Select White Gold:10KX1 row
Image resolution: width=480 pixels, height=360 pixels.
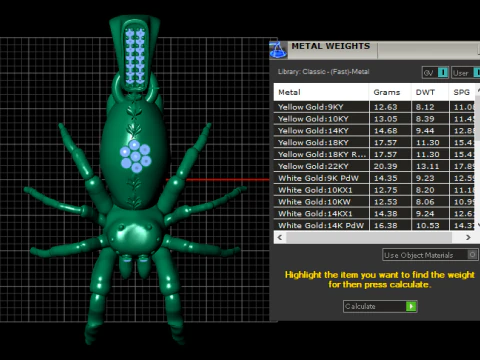coord(374,190)
